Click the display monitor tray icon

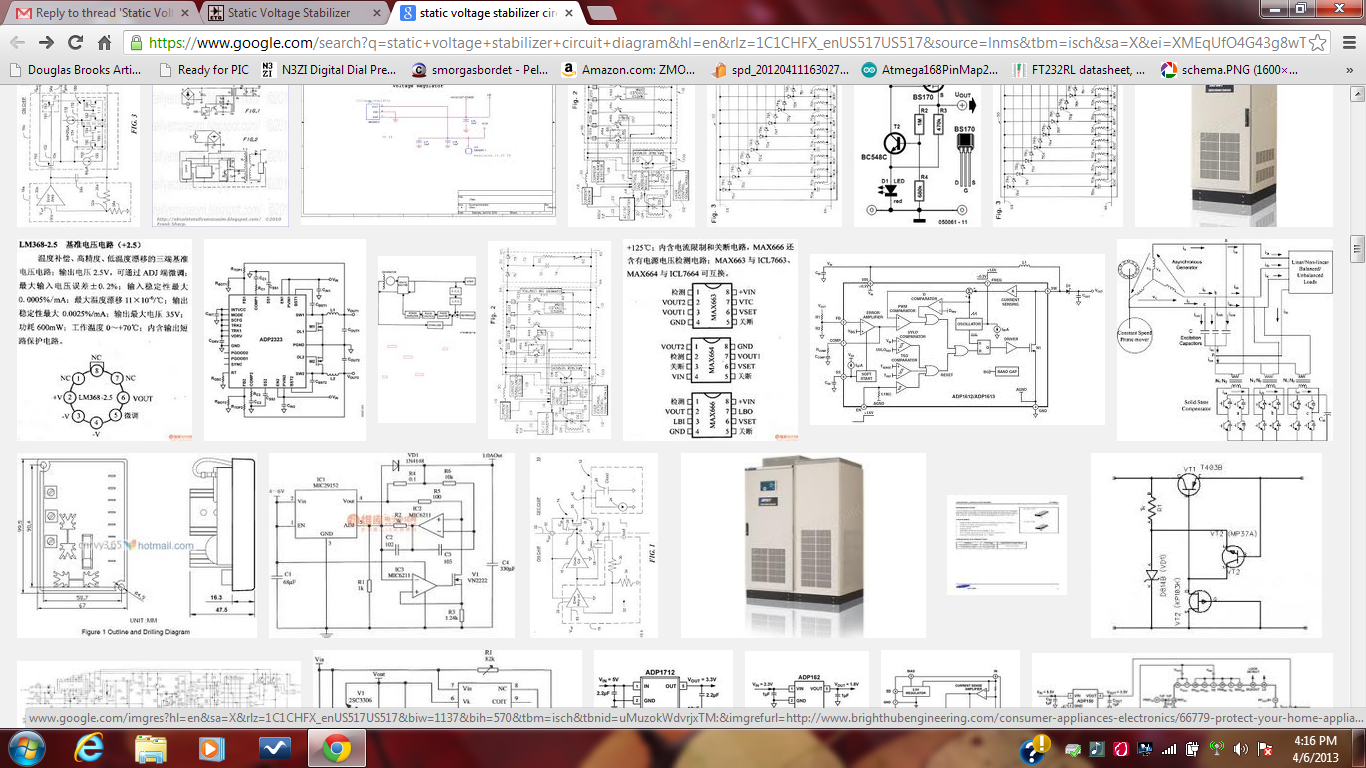coord(1146,749)
